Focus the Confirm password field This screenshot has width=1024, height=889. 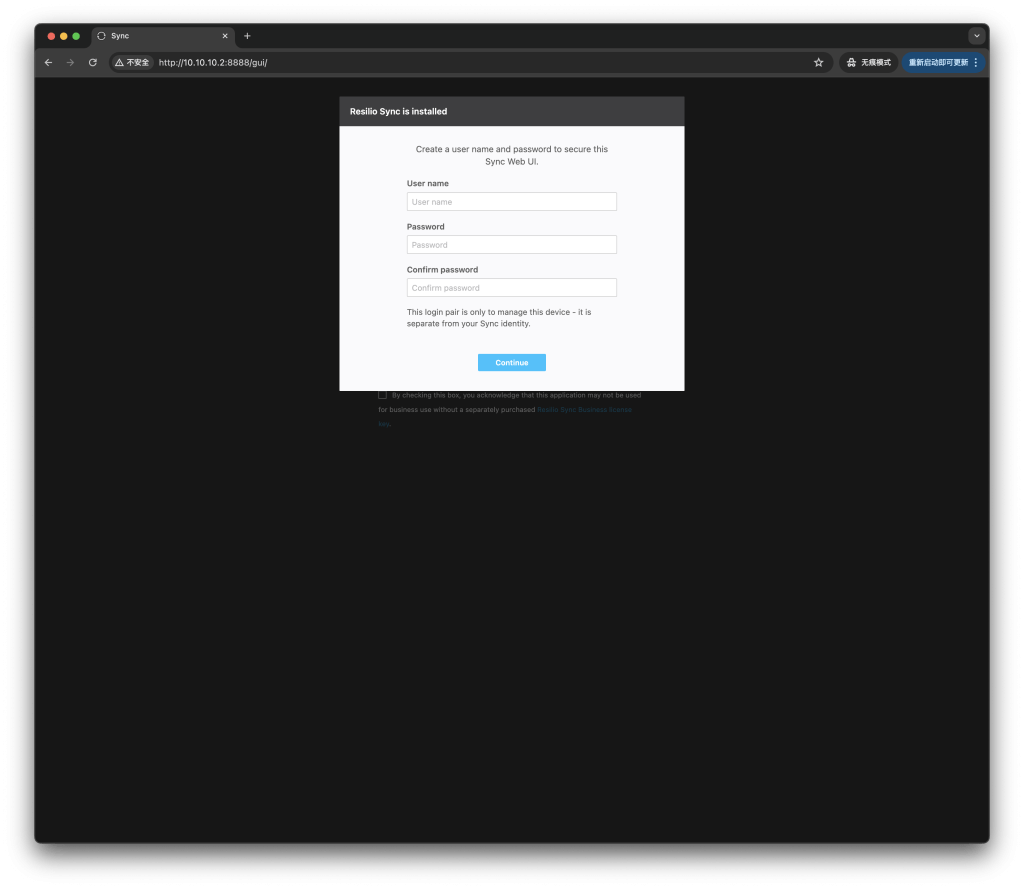511,288
